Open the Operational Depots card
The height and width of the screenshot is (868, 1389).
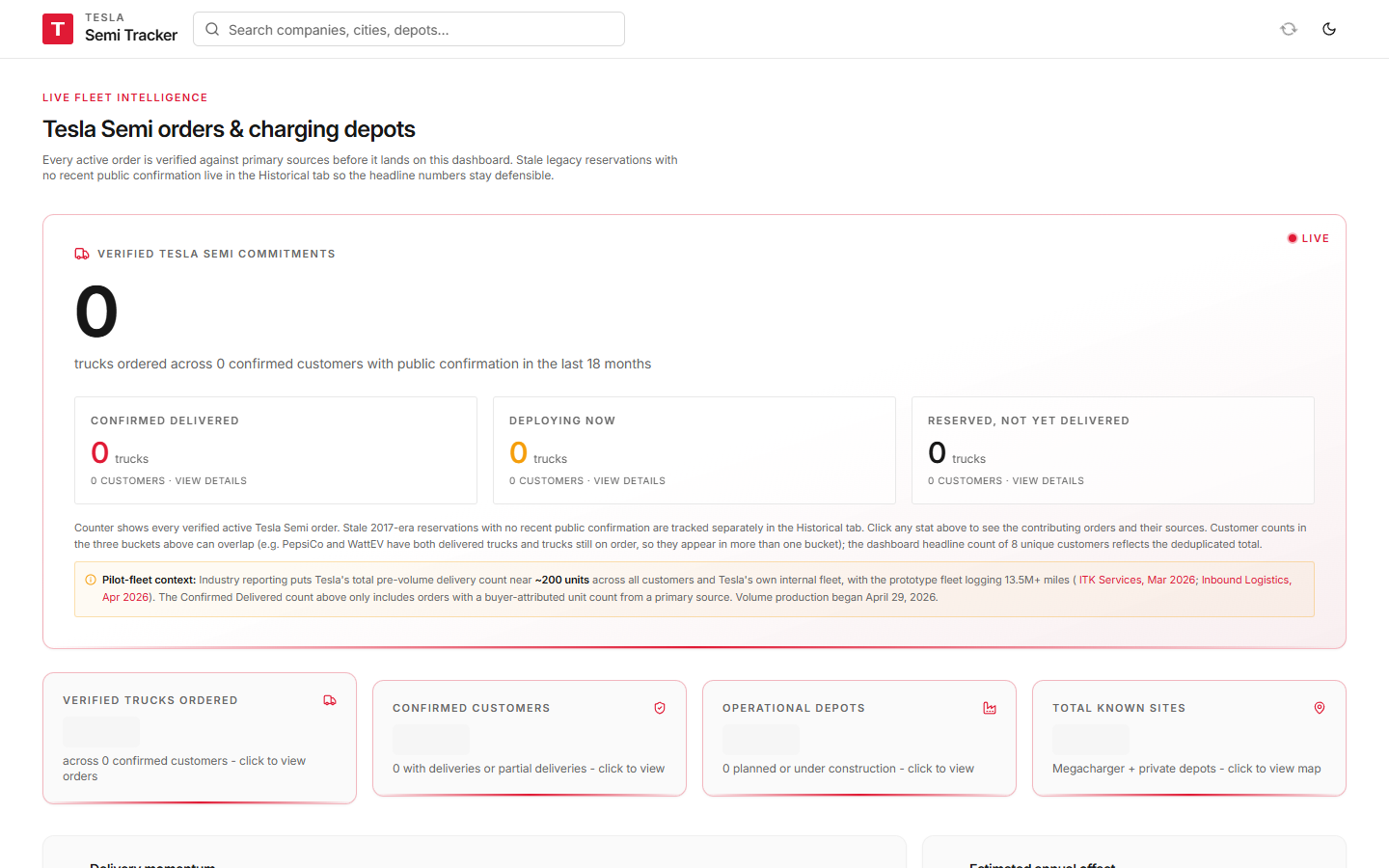tap(859, 738)
